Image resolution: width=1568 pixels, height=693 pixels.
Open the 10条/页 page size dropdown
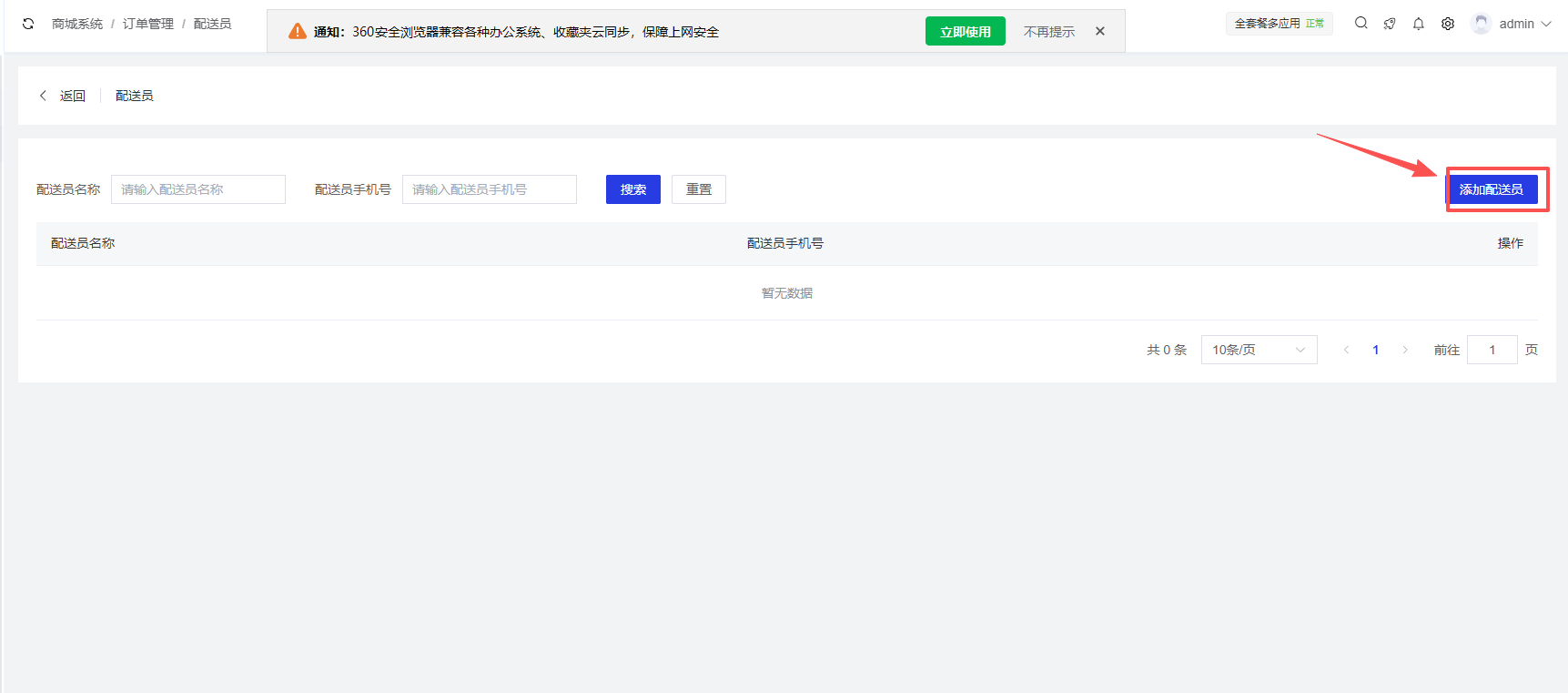pos(1259,350)
